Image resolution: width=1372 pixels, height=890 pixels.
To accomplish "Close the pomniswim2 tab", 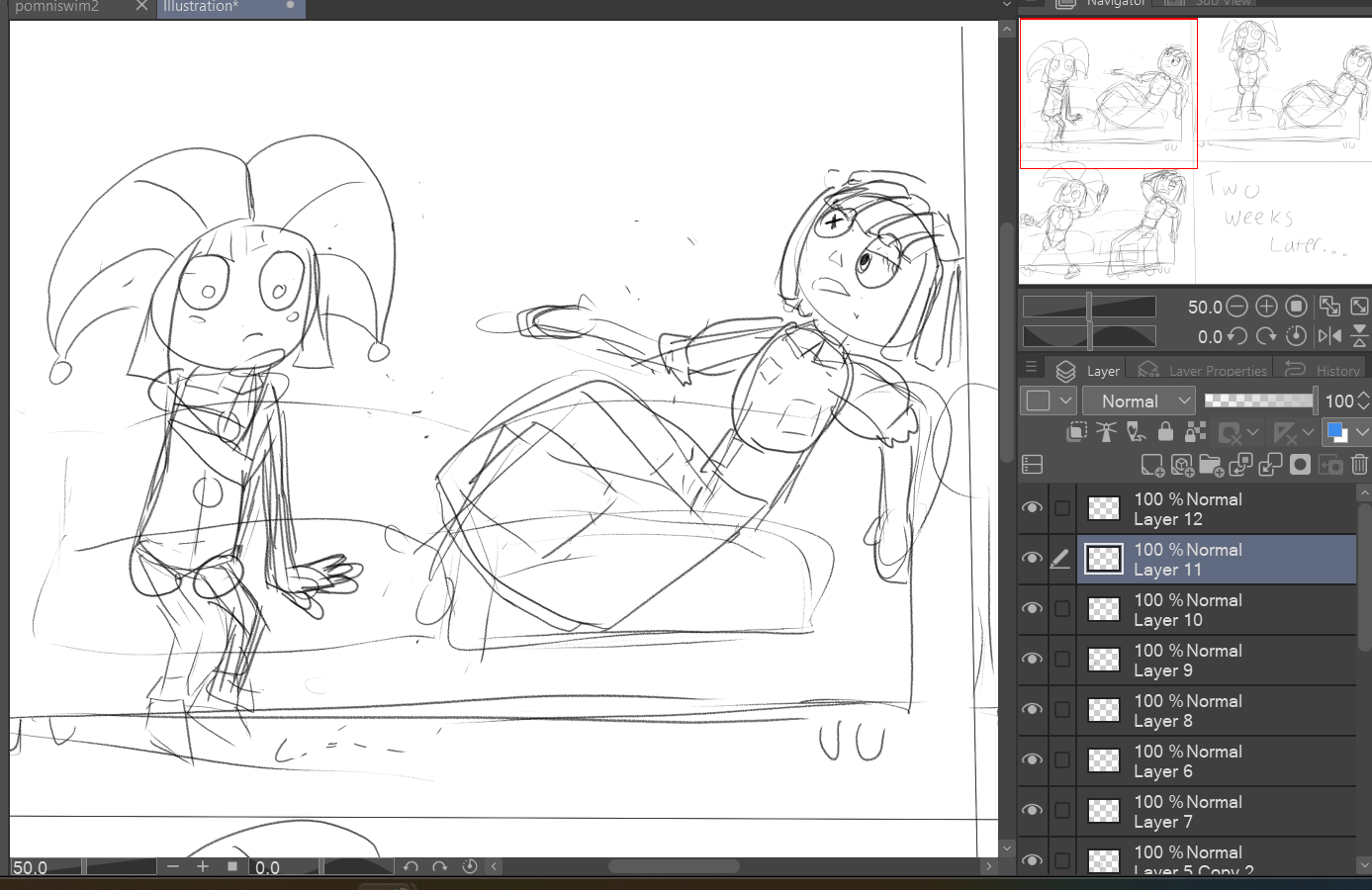I will 141,6.
